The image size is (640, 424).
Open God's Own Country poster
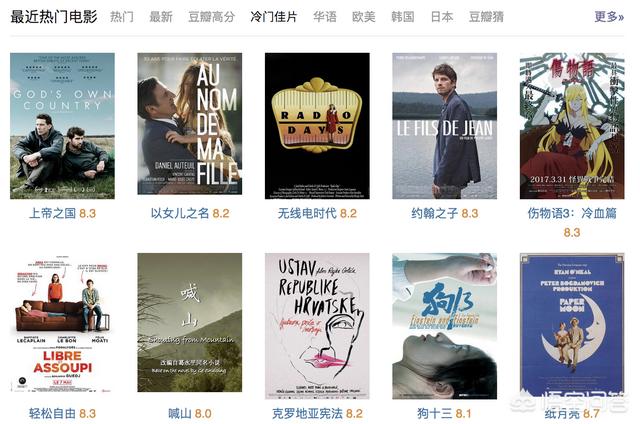tap(62, 126)
